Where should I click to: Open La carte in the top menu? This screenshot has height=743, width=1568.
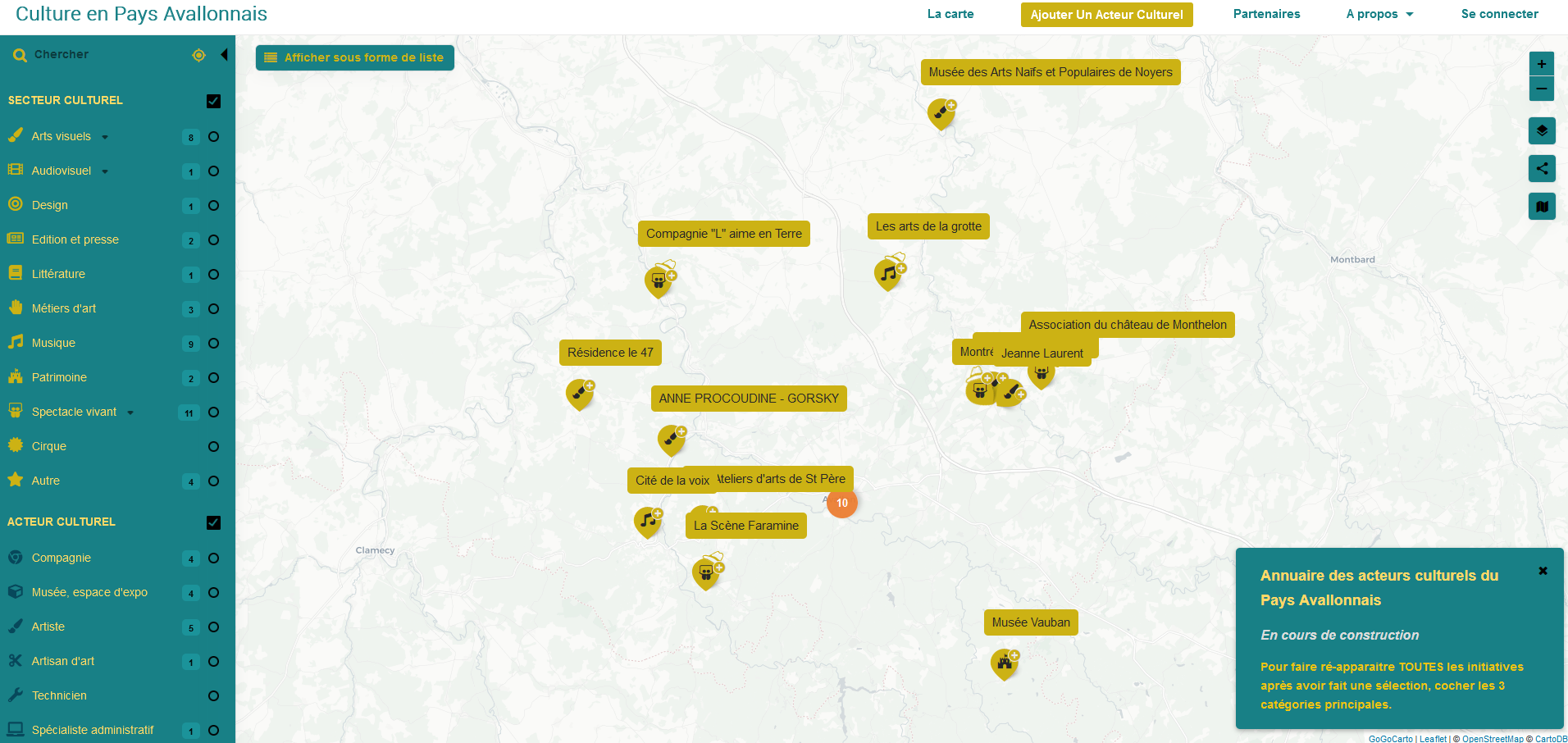tap(950, 14)
